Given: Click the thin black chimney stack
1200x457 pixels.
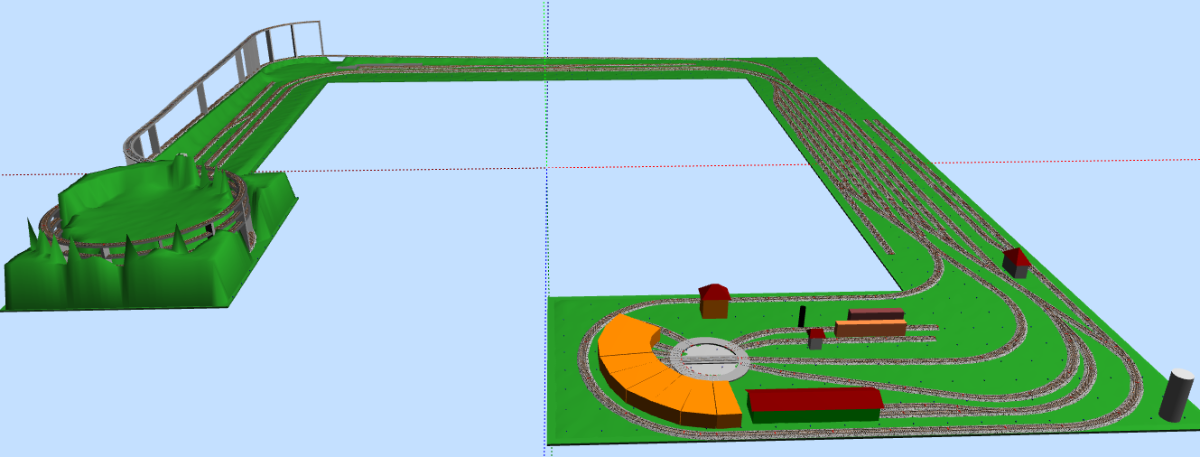Looking at the screenshot, I should point(801,316).
